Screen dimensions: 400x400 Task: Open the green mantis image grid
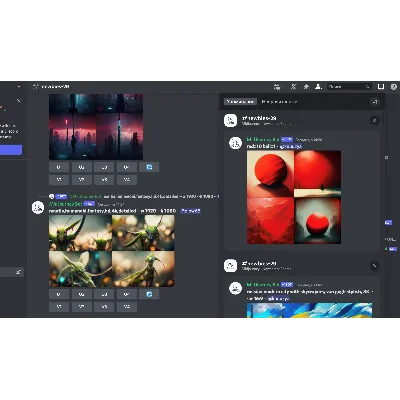pos(112,251)
